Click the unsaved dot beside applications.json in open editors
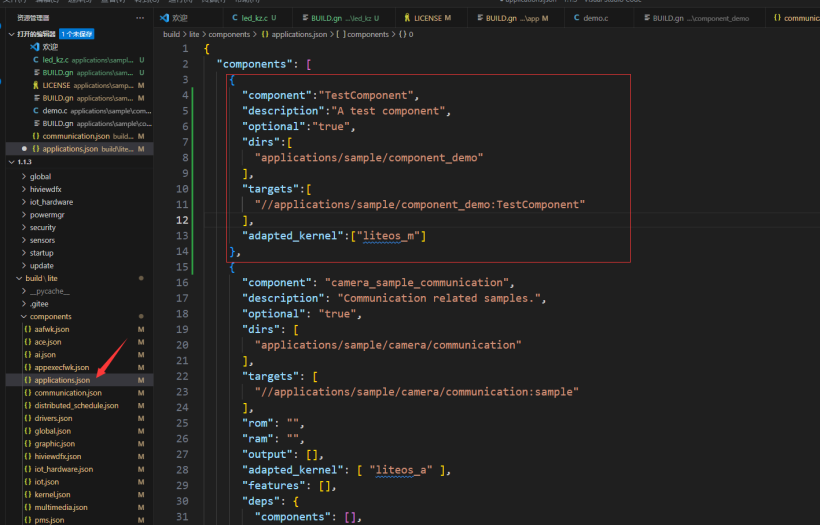The image size is (820, 525). click(x=24, y=149)
